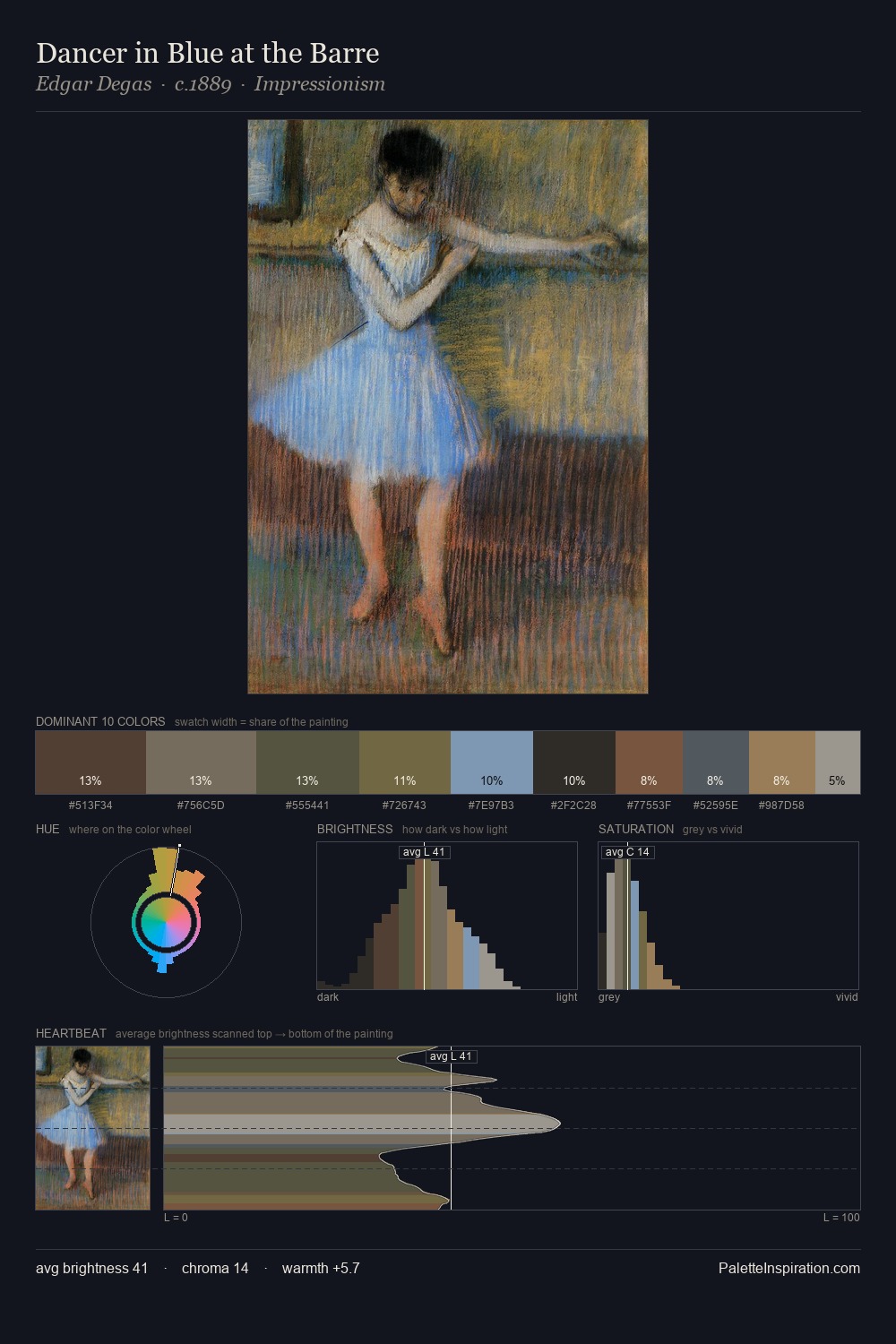Click the 'light' axis label
Viewport: 896px width, 1344px height.
pyautogui.click(x=566, y=997)
